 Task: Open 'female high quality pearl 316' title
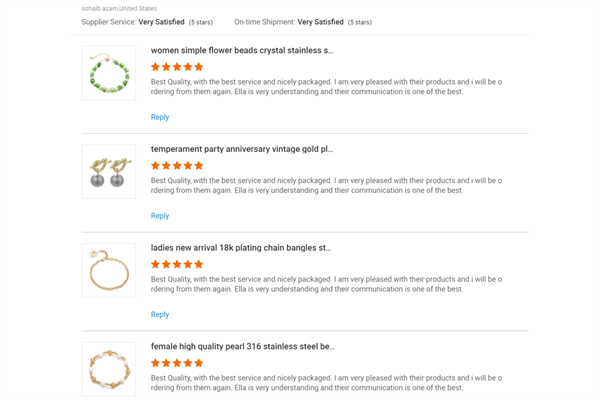click(243, 346)
